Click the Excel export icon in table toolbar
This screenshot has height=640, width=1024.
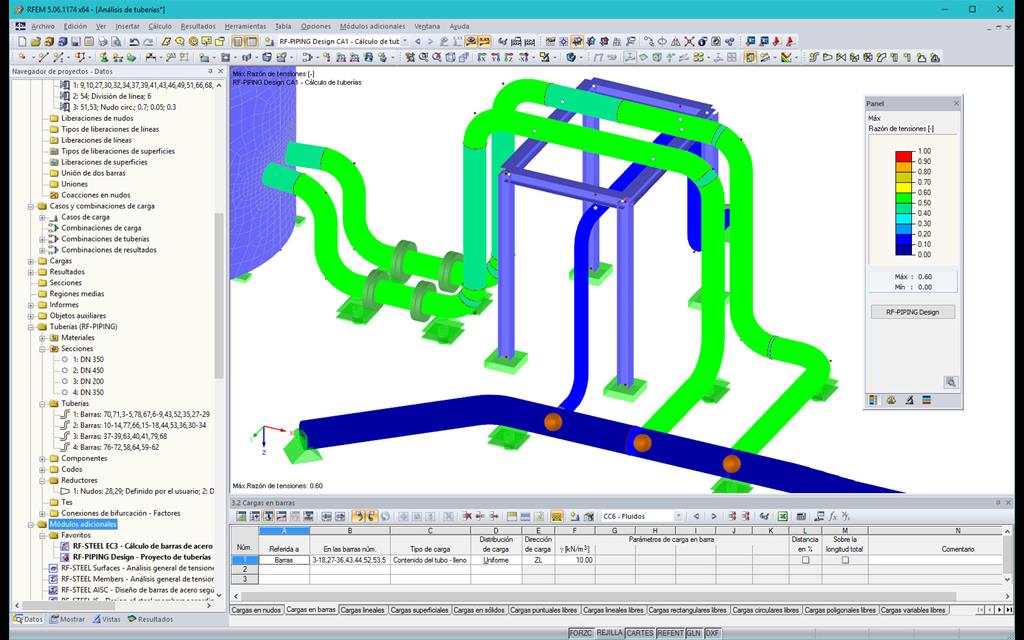tap(783, 517)
